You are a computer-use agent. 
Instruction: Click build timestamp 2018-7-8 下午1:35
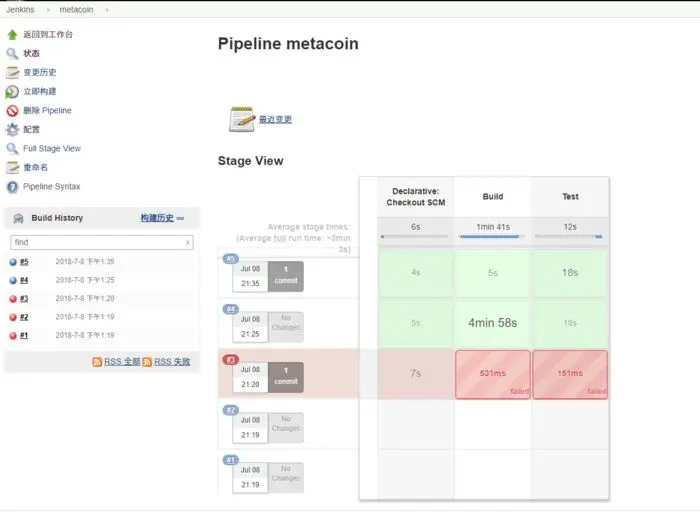coord(85,262)
